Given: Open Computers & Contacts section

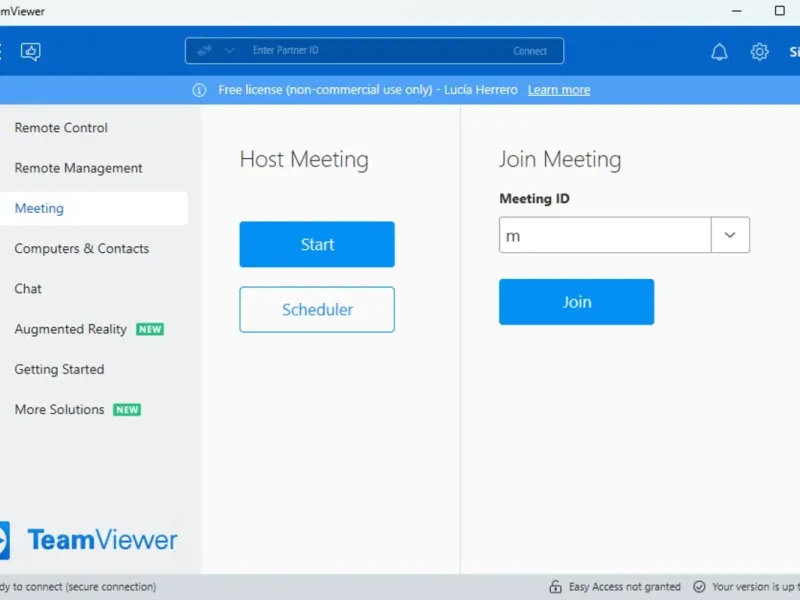Looking at the screenshot, I should (82, 248).
